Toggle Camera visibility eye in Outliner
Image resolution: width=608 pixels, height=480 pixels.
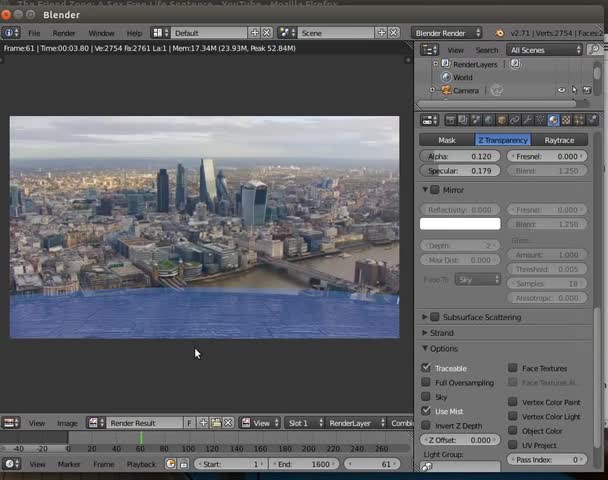point(561,90)
